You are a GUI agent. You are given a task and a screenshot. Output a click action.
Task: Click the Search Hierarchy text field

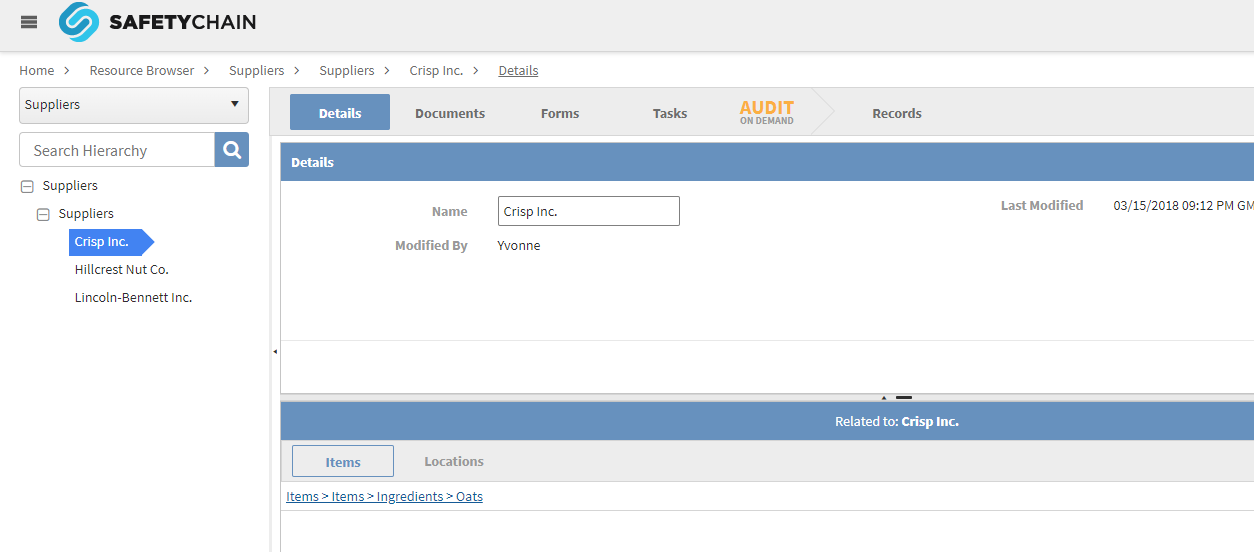pos(117,150)
